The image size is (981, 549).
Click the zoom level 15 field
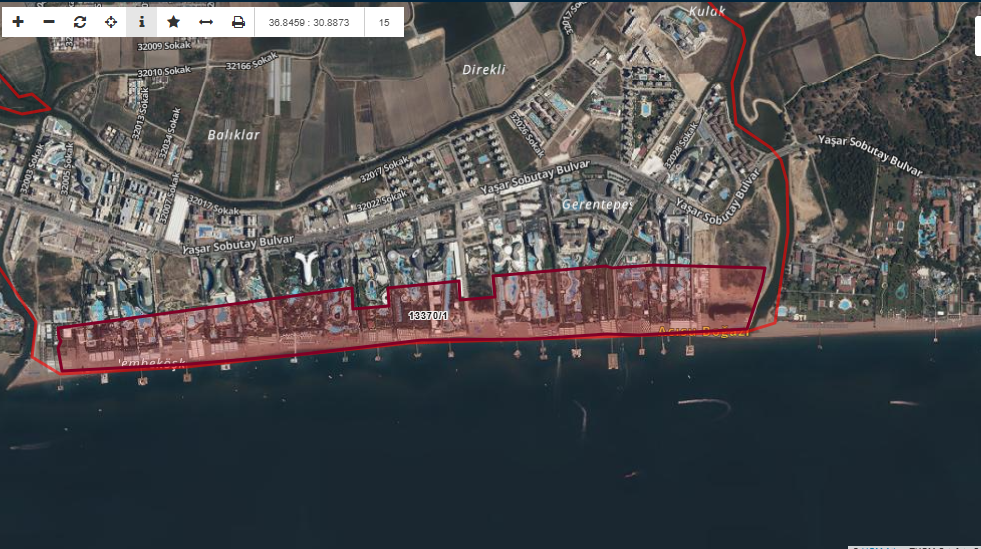384,22
